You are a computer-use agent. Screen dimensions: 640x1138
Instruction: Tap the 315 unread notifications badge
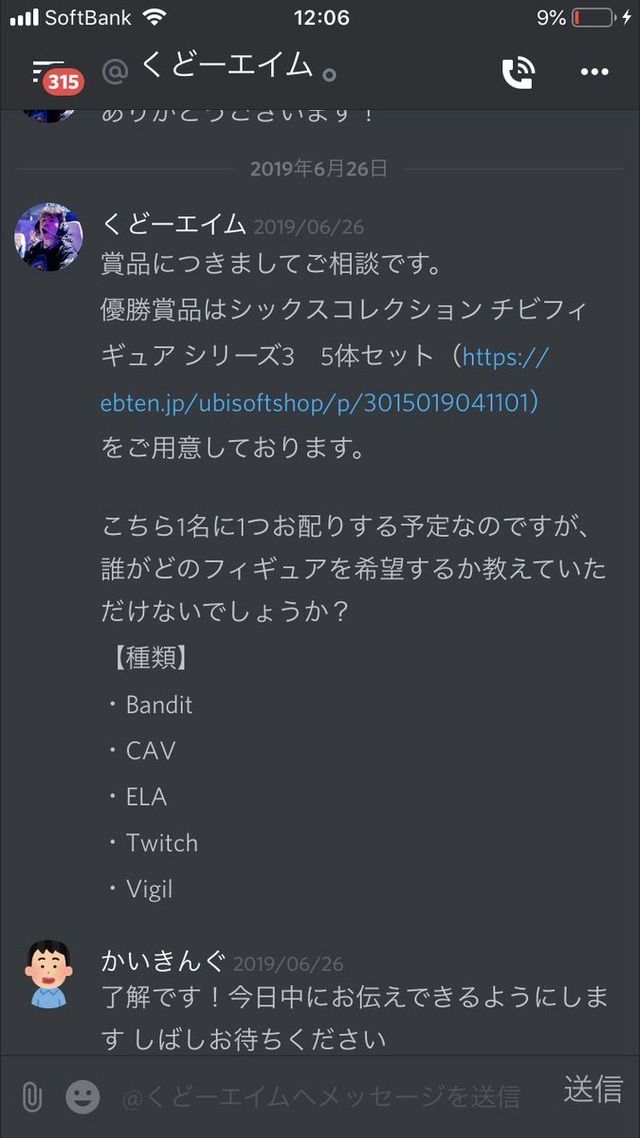[64, 83]
